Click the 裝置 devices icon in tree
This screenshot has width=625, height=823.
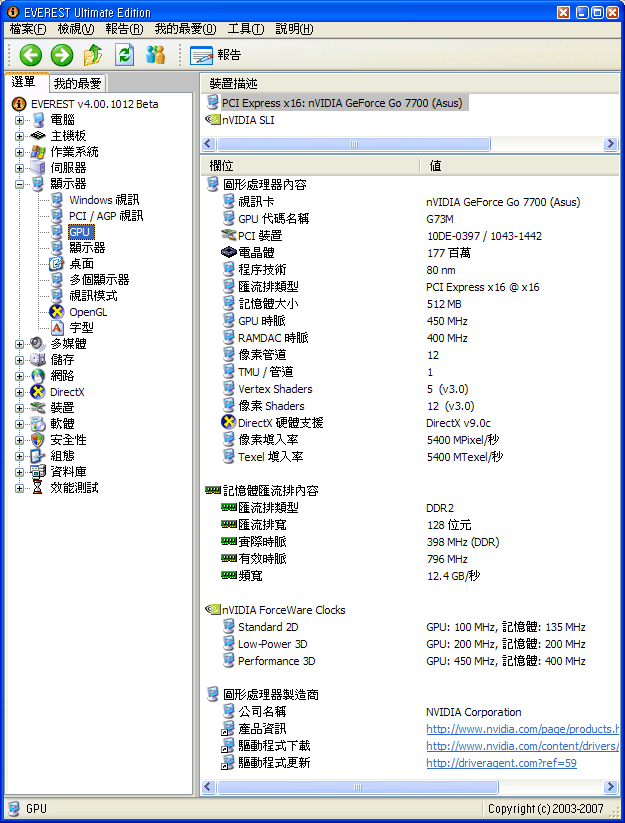click(x=38, y=408)
